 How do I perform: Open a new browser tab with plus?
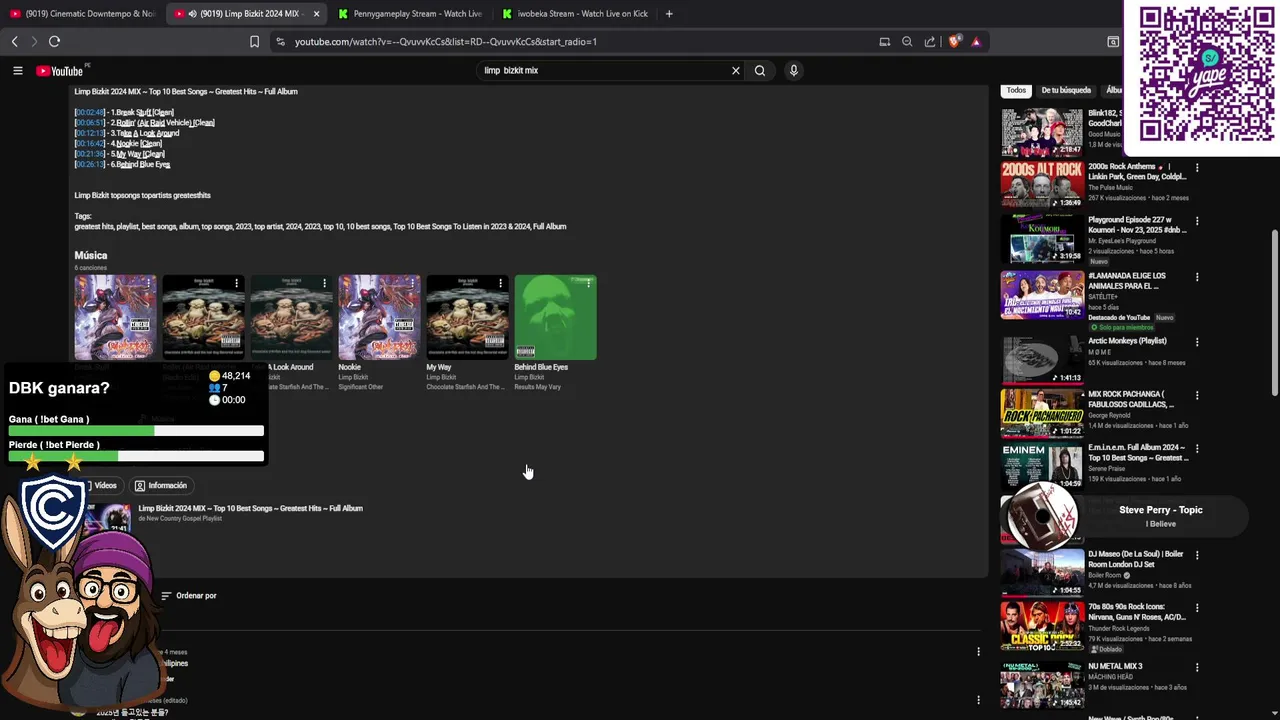tap(669, 14)
